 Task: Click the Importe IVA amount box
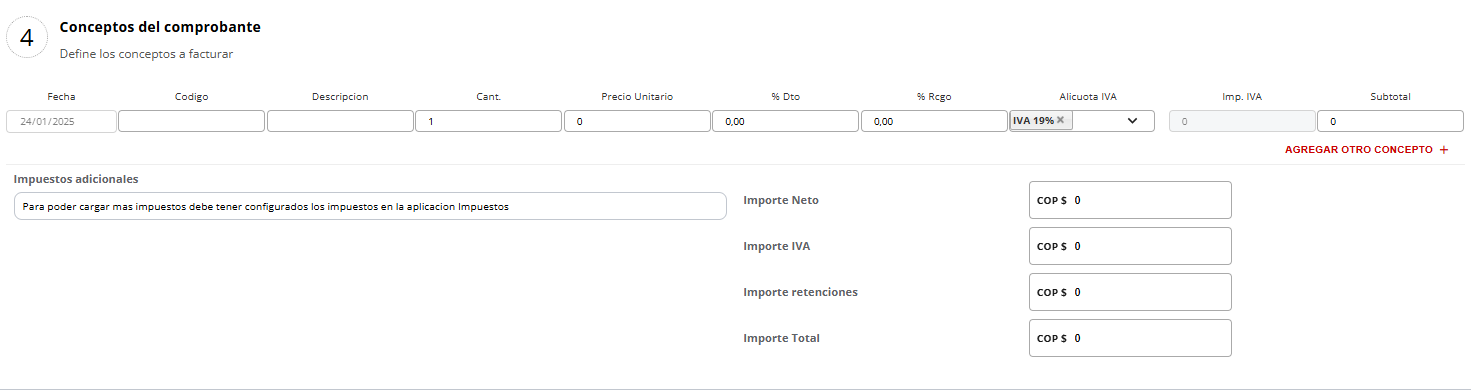1130,246
